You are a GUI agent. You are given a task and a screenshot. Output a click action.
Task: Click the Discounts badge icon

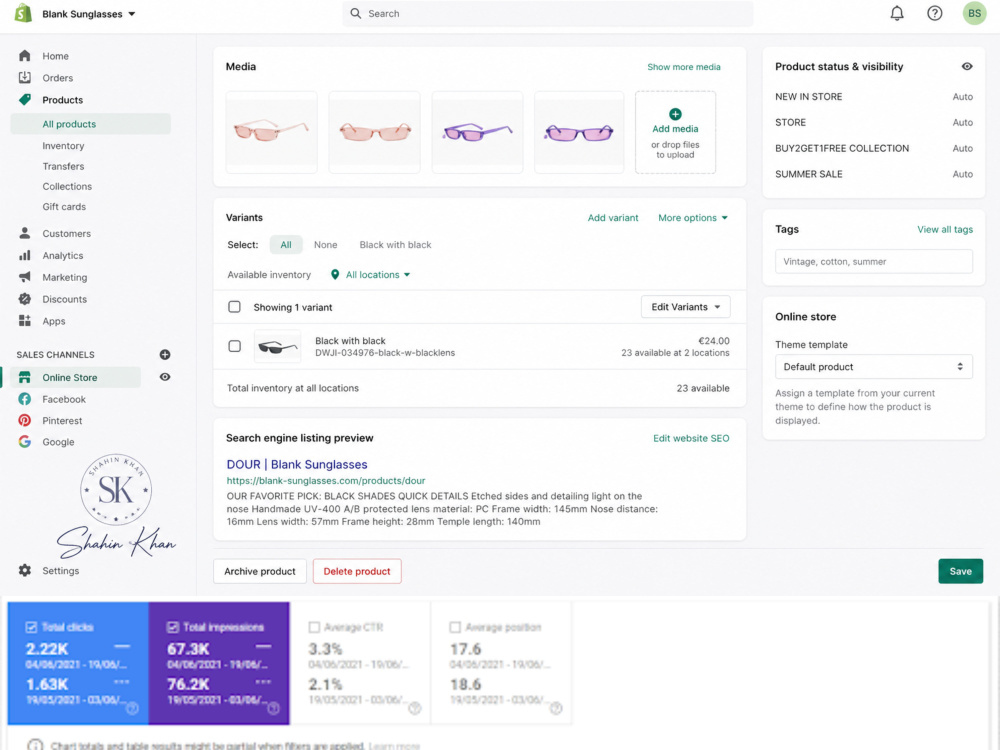[x=25, y=299]
